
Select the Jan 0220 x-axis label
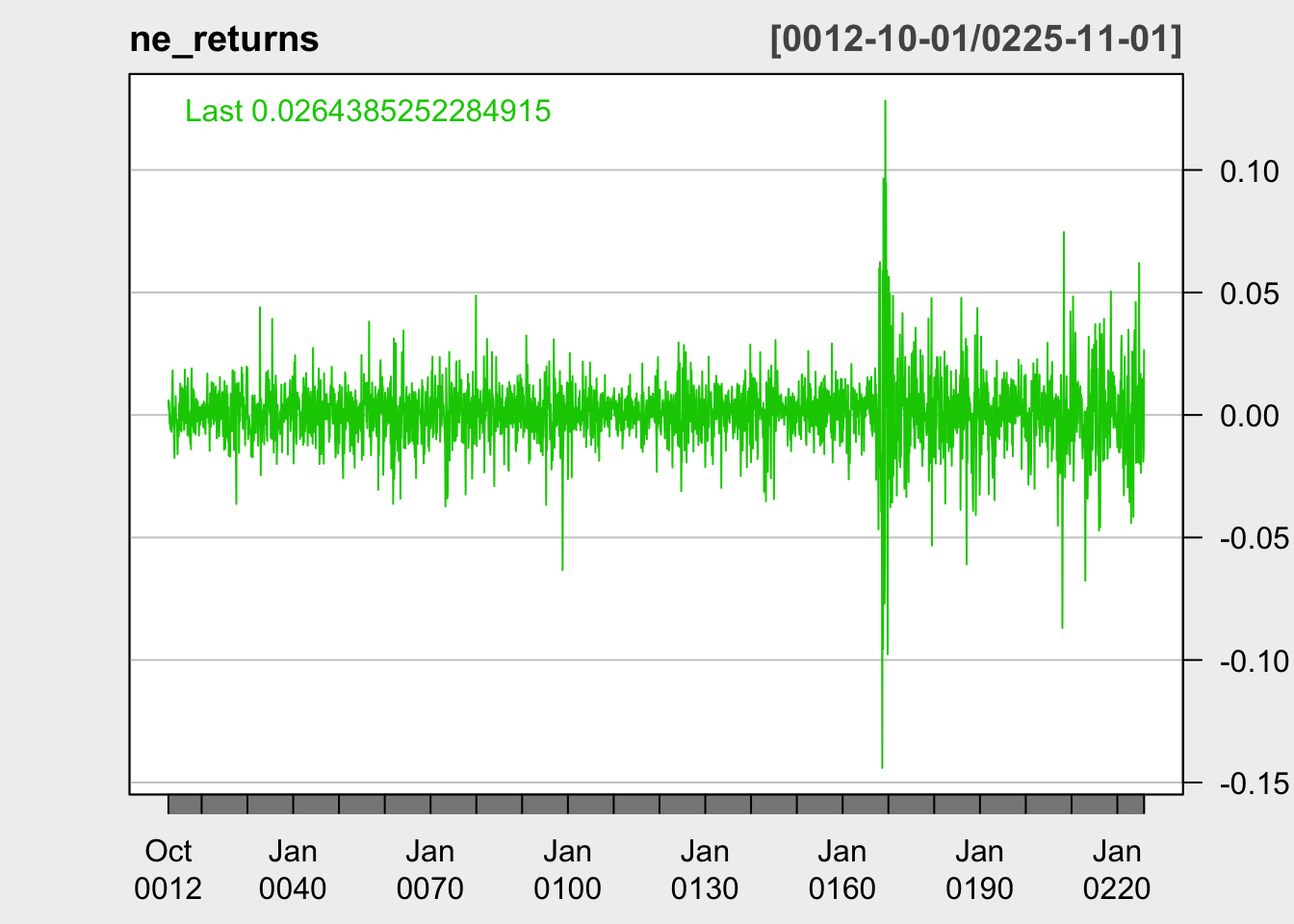(x=1117, y=869)
